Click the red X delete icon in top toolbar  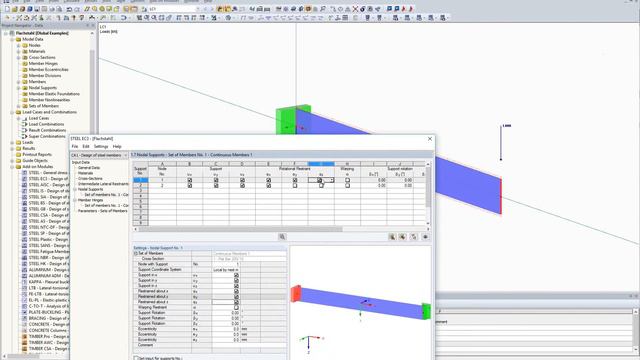click(x=355, y=9)
